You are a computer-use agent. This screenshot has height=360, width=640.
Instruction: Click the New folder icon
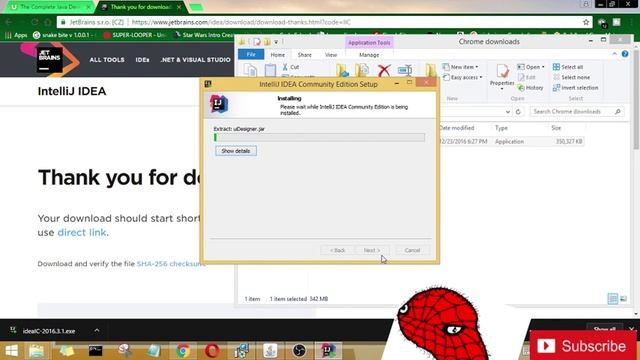tap(431, 70)
